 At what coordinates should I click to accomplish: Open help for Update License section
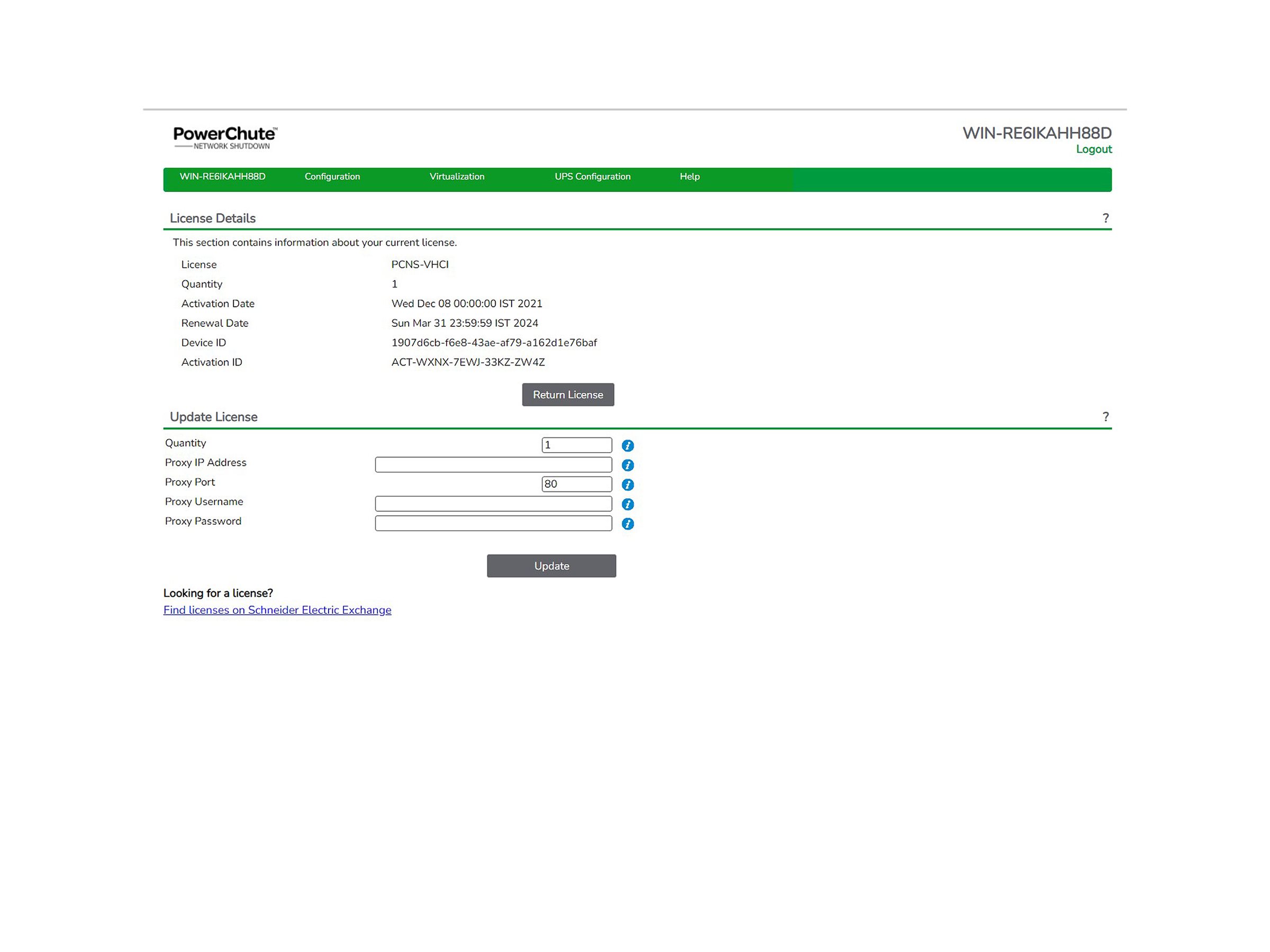[1105, 417]
